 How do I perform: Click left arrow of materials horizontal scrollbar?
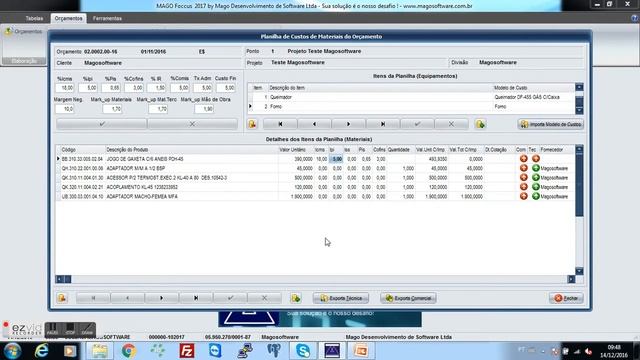[x=60, y=279]
